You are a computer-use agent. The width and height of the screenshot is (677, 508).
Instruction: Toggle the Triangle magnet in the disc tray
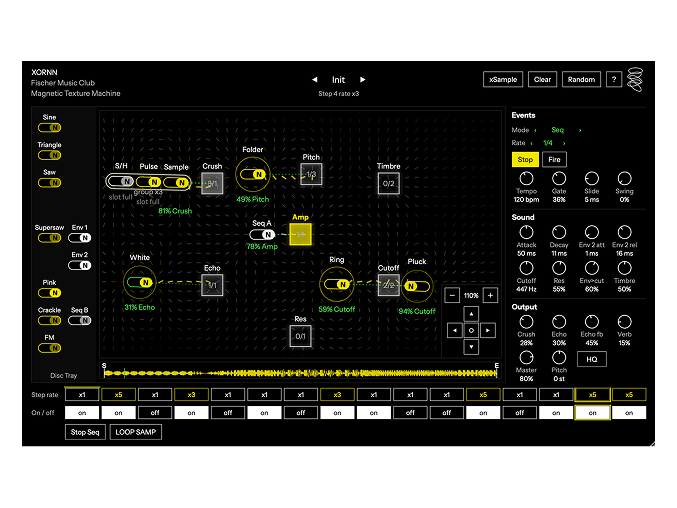click(x=49, y=155)
